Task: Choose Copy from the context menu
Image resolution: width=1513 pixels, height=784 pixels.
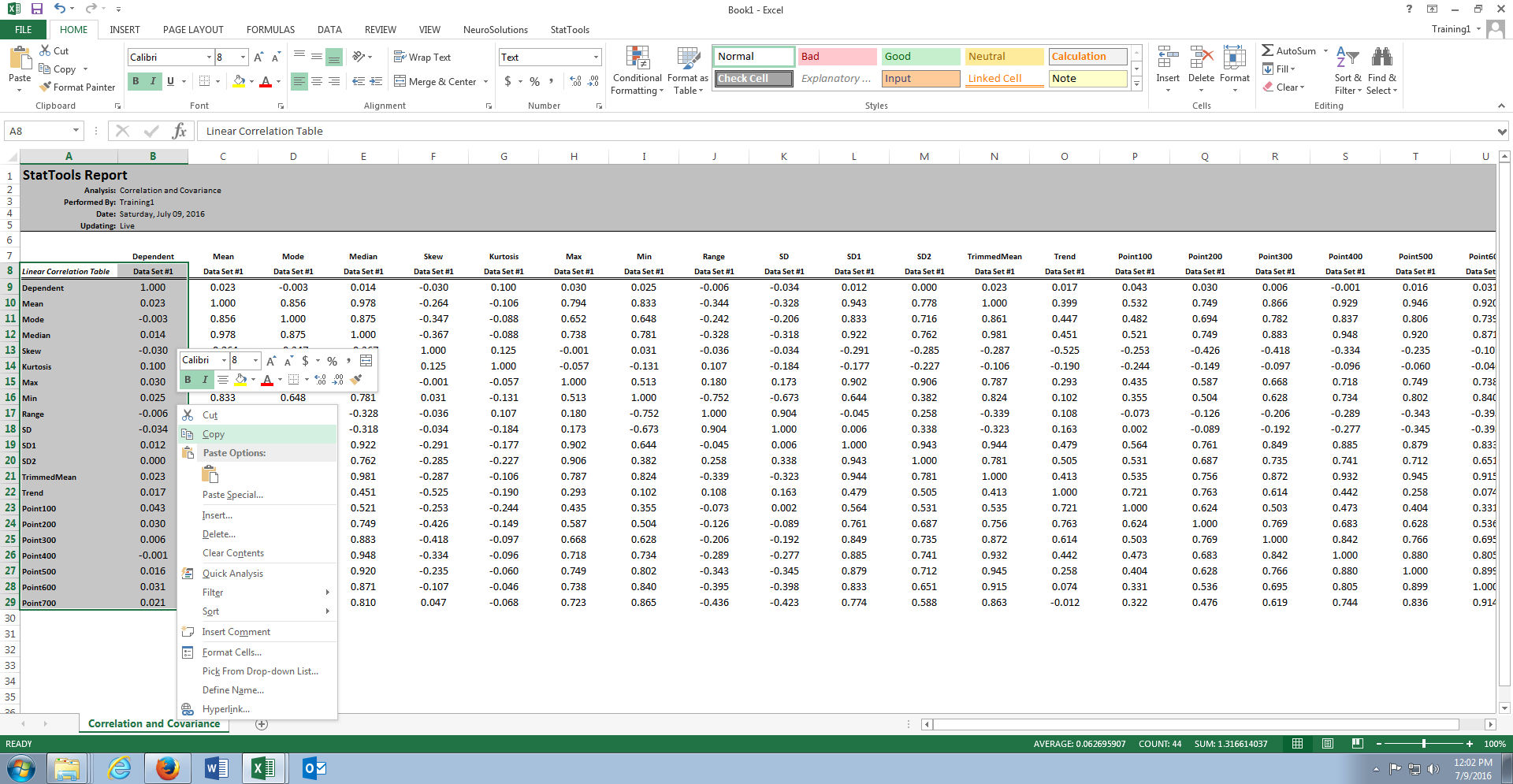Action: (x=258, y=434)
